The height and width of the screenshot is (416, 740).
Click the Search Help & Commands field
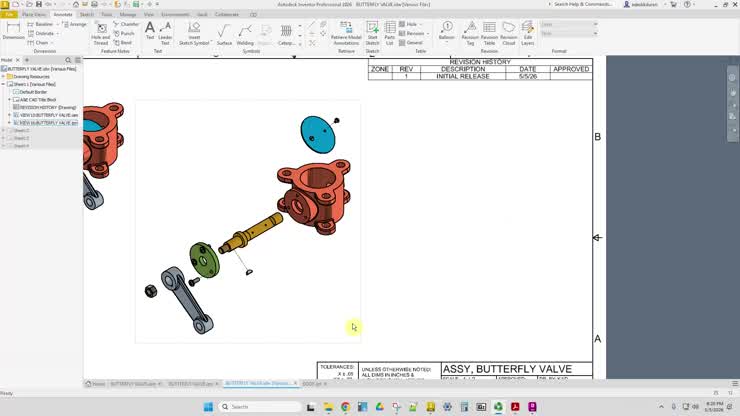(x=582, y=4)
